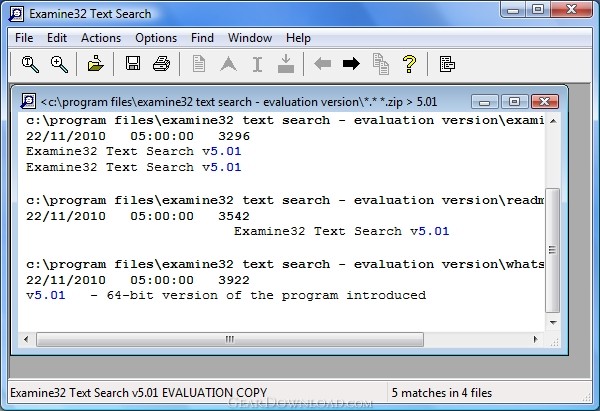
Task: Go back with greyed left arrow
Action: (323, 64)
